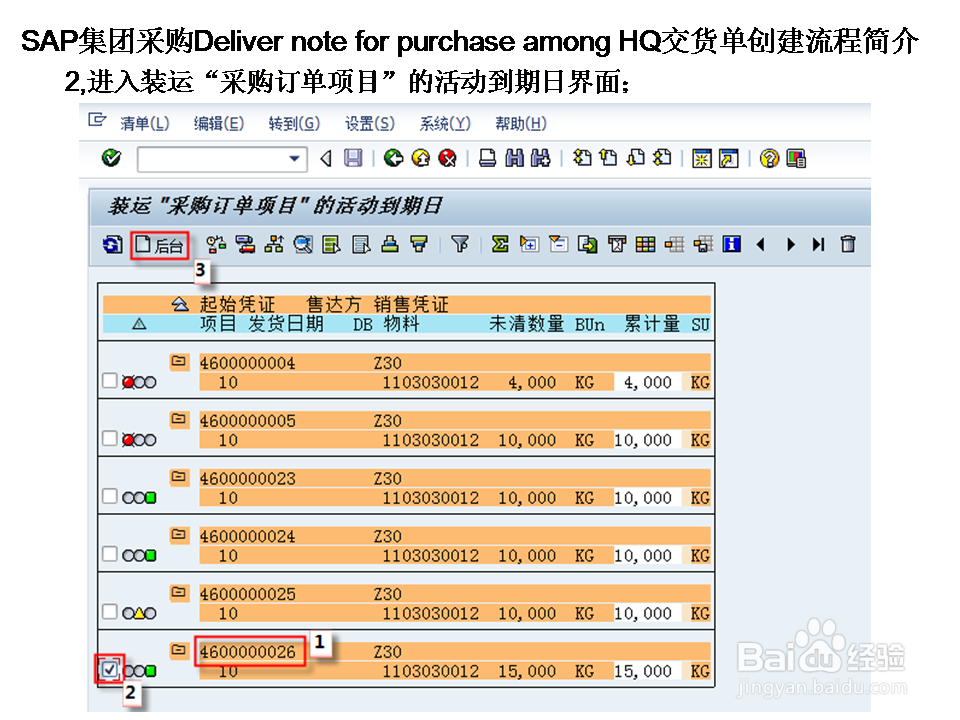Click the Delete trash can icon

coord(848,244)
